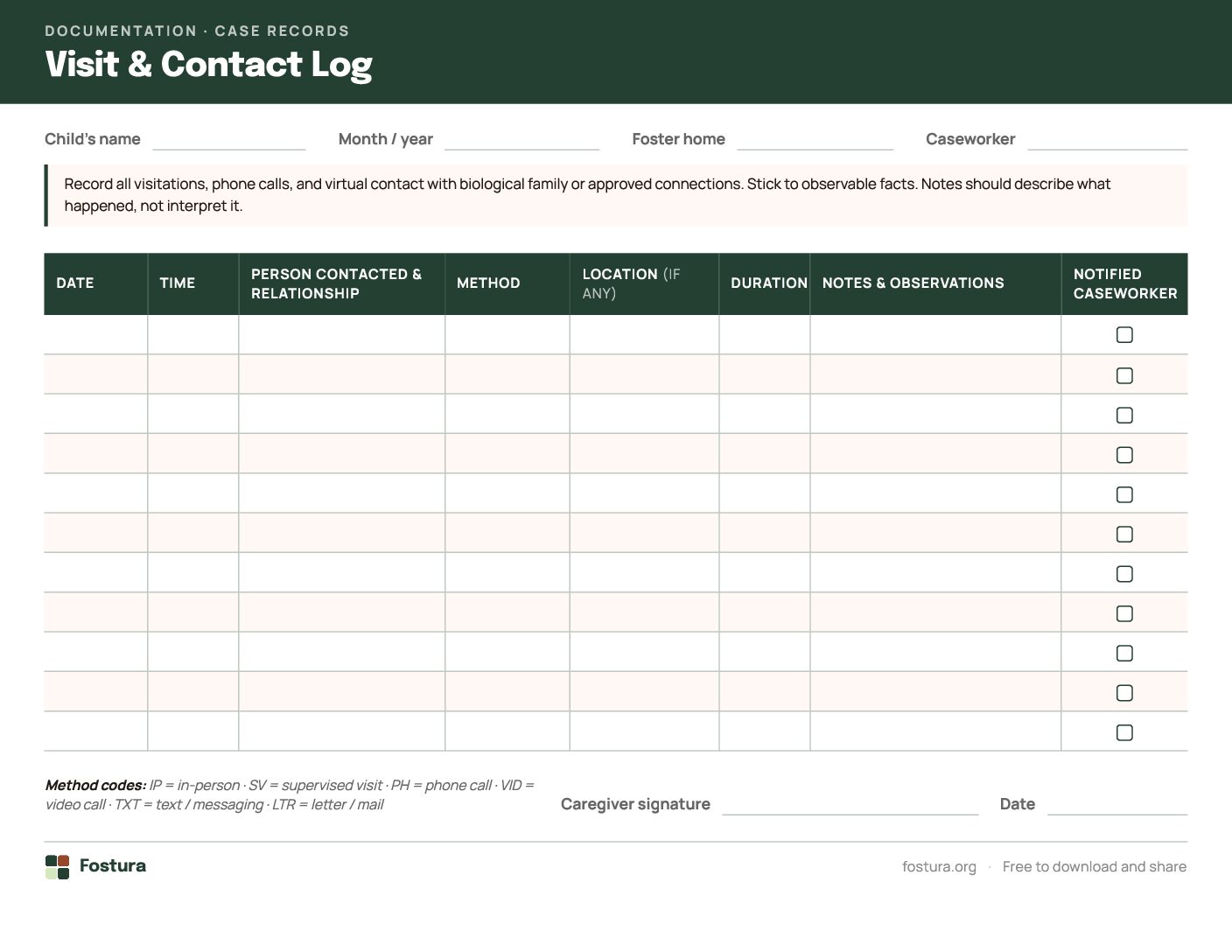This screenshot has width=1232, height=952.
Task: Click the Caseworker input line
Action: pos(1107,140)
